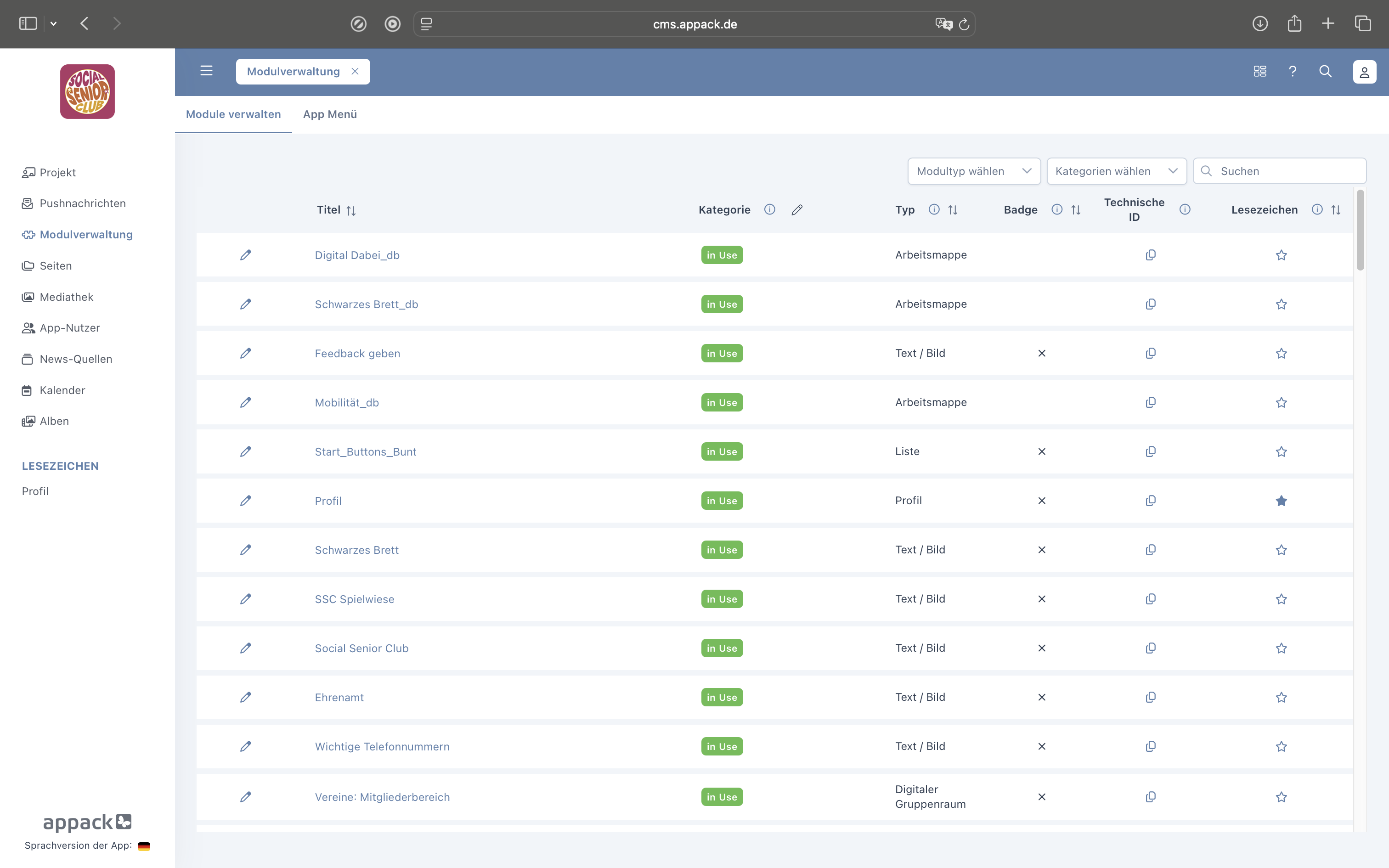Expand the Kategorien wählen dropdown
This screenshot has height=868, width=1389.
1116,171
